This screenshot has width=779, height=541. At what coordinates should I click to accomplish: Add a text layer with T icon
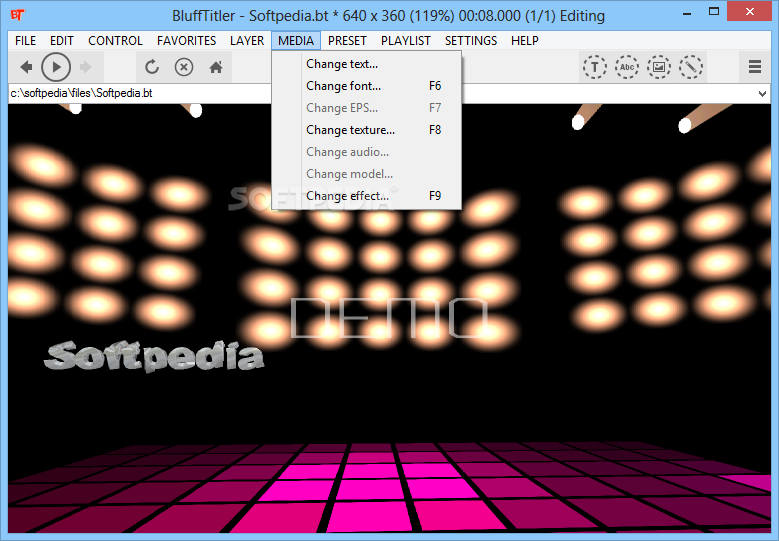pyautogui.click(x=595, y=67)
